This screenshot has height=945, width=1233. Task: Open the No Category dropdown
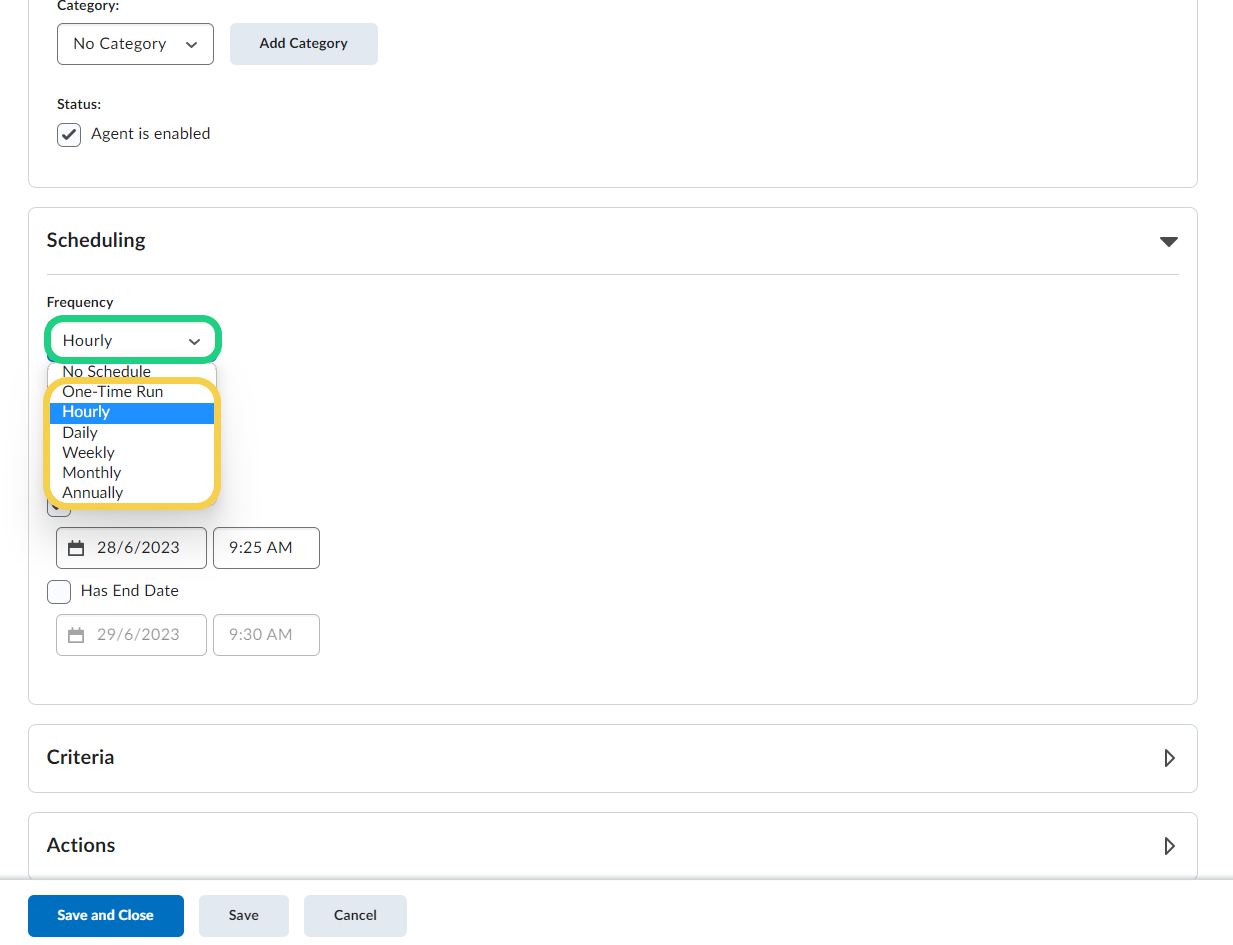(135, 44)
